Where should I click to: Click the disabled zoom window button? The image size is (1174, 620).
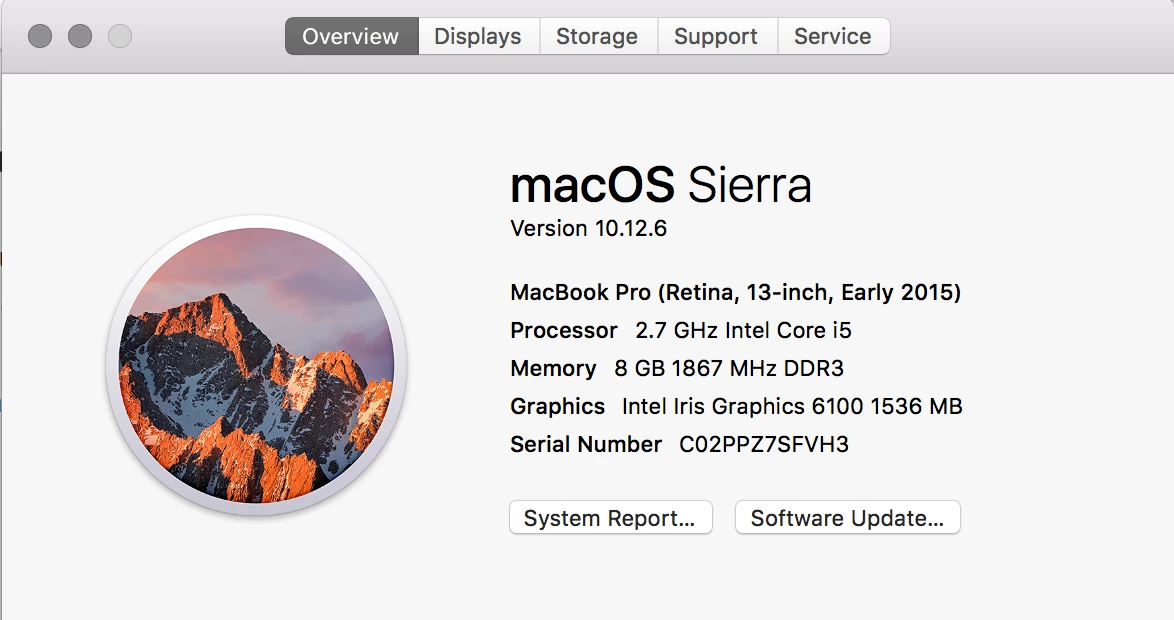(x=120, y=36)
